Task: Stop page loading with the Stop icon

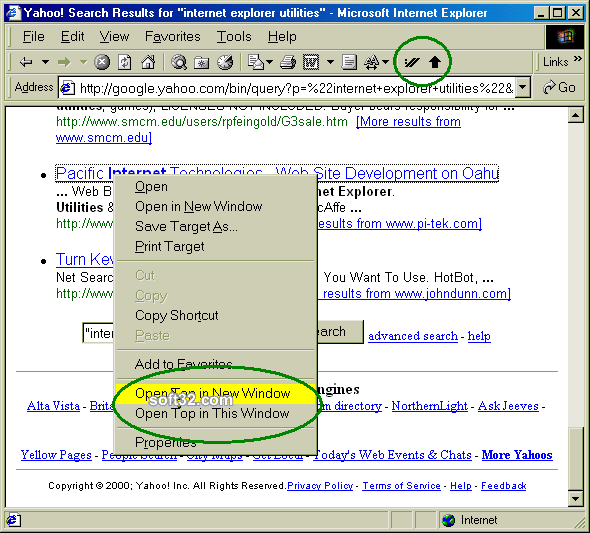Action: (x=102, y=62)
